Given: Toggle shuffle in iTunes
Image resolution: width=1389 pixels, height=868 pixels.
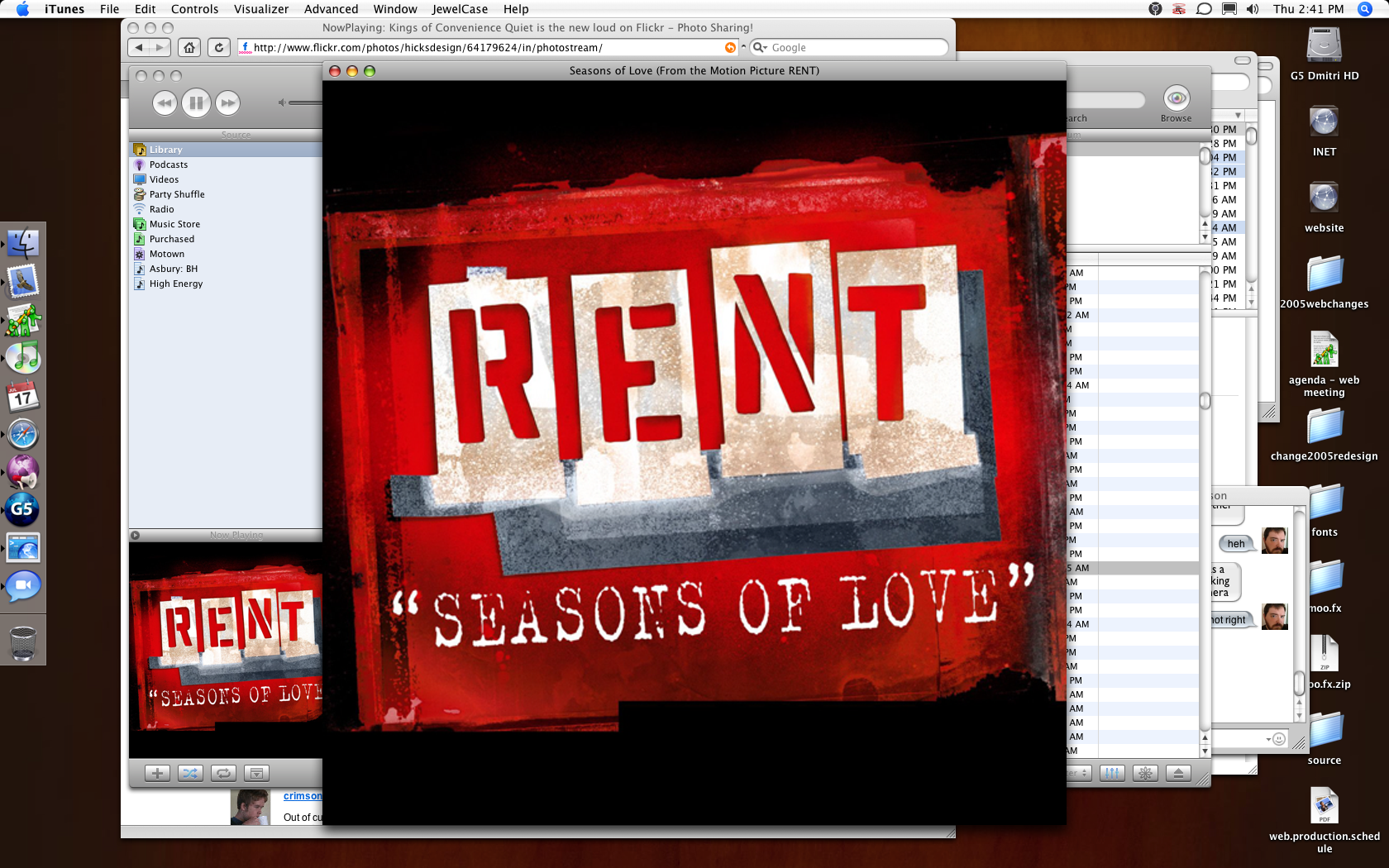Looking at the screenshot, I should [x=190, y=773].
